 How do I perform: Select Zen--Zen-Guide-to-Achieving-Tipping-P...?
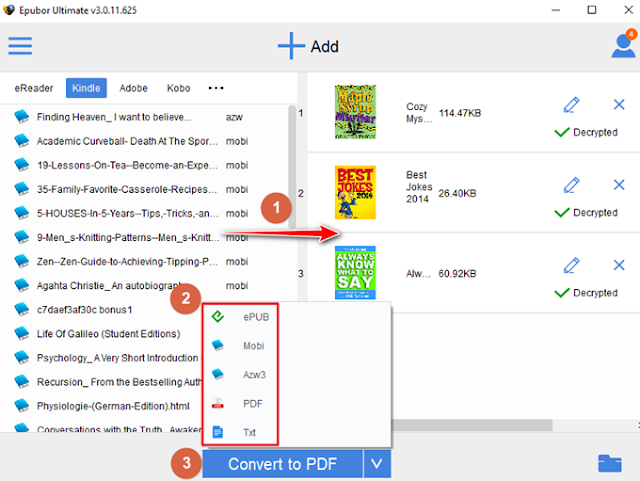coord(127,262)
